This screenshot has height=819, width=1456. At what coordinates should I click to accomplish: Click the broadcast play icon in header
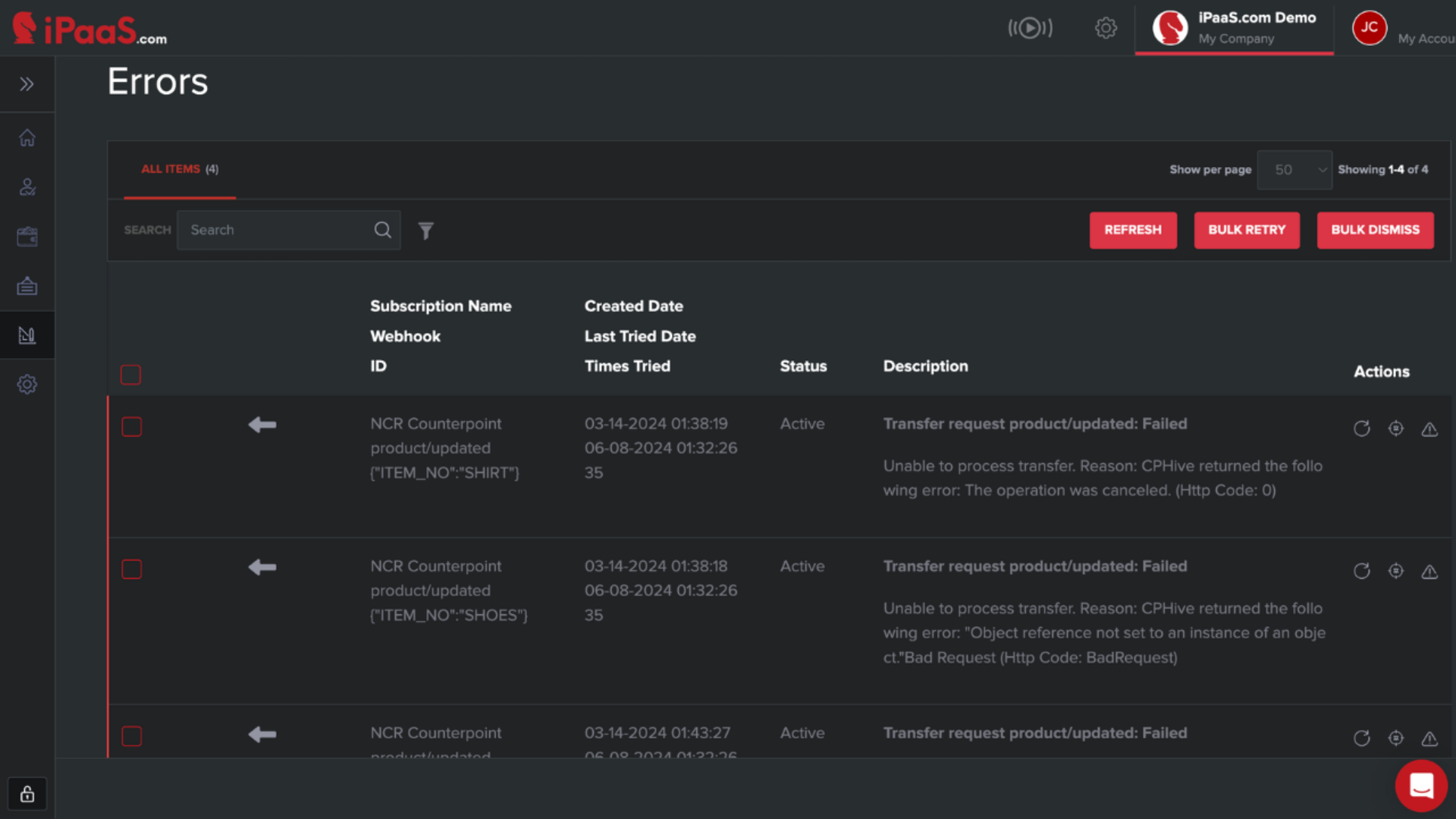[x=1030, y=28]
